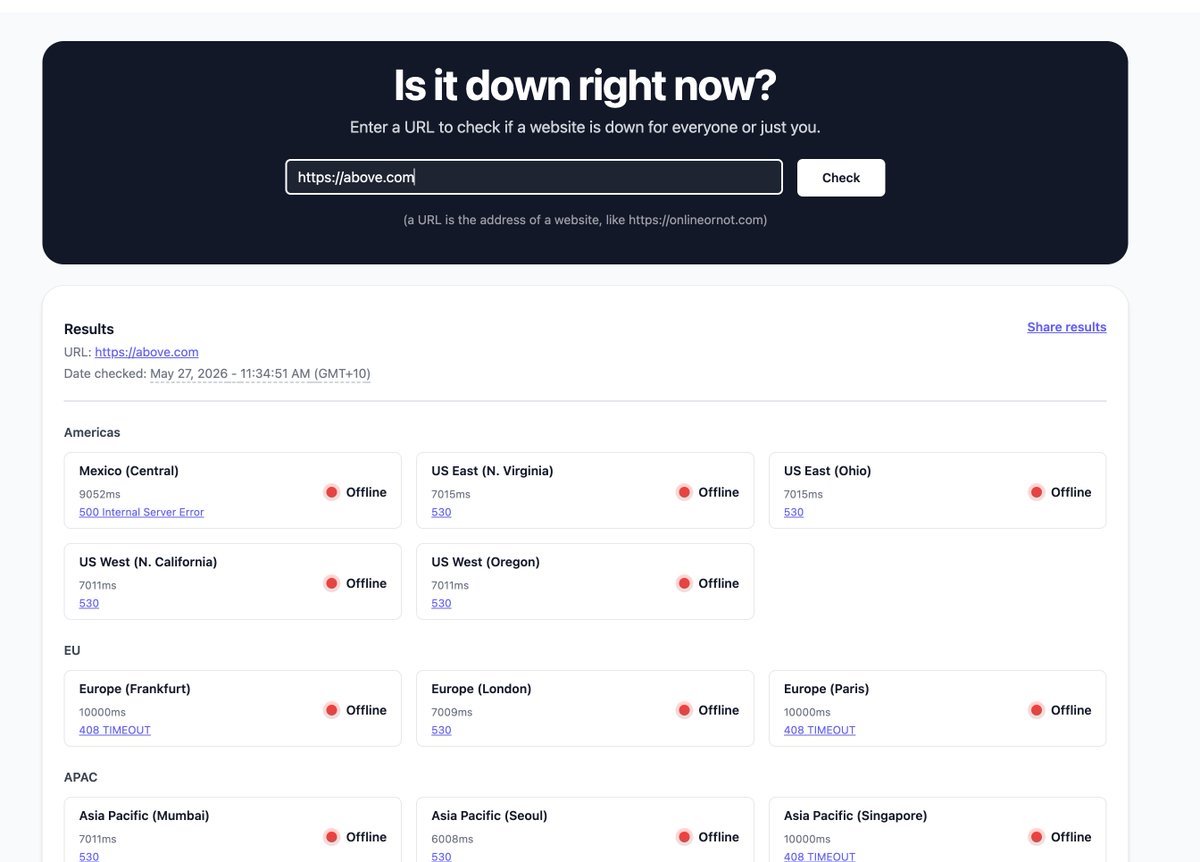1200x862 pixels.
Task: Click Offline label in Europe (Paris) card
Action: click(1071, 710)
